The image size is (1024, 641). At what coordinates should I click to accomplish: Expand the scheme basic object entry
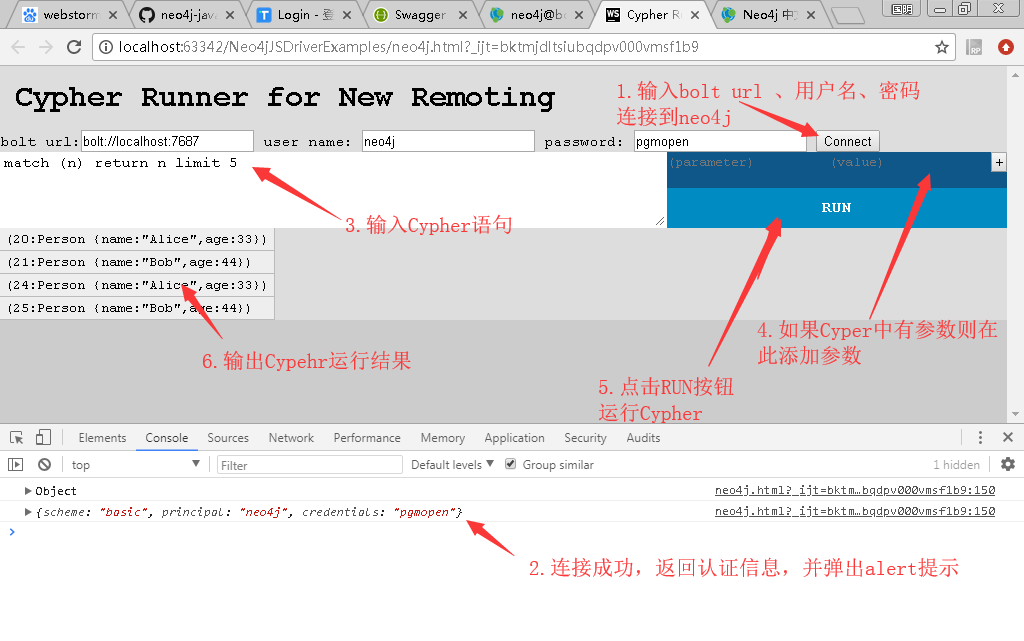pyautogui.click(x=28, y=512)
